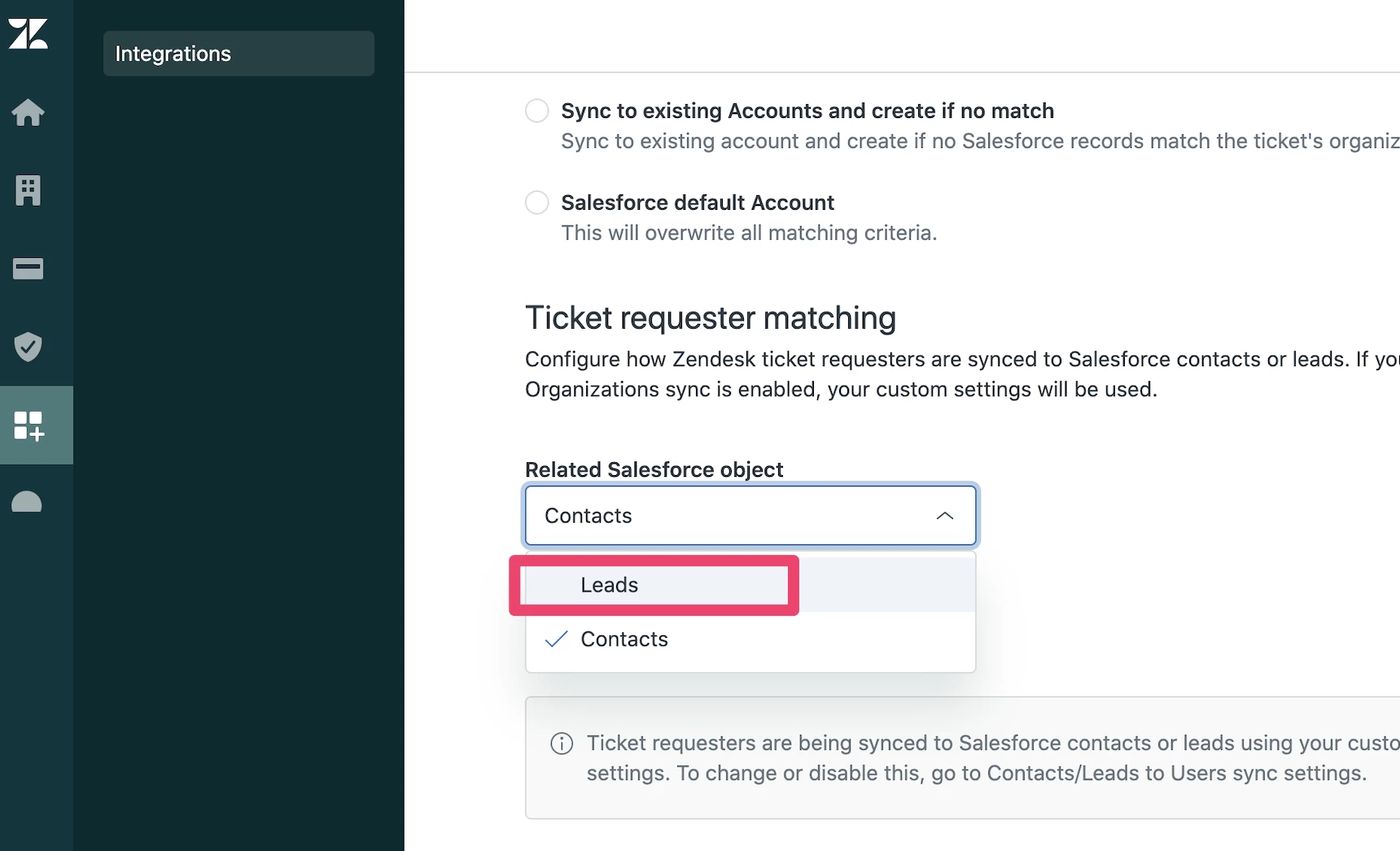Image resolution: width=1400 pixels, height=851 pixels.
Task: Choose the checked Contacts option in list
Action: tap(624, 639)
